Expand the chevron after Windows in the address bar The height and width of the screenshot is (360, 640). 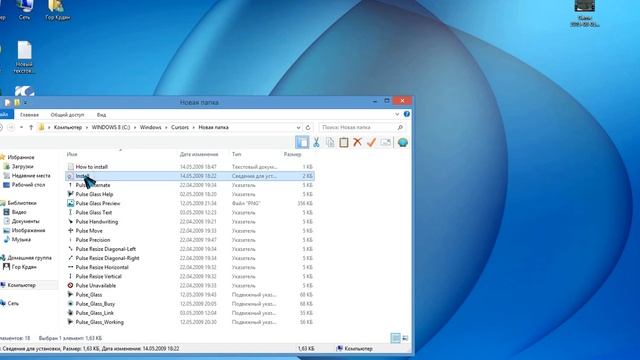point(166,127)
